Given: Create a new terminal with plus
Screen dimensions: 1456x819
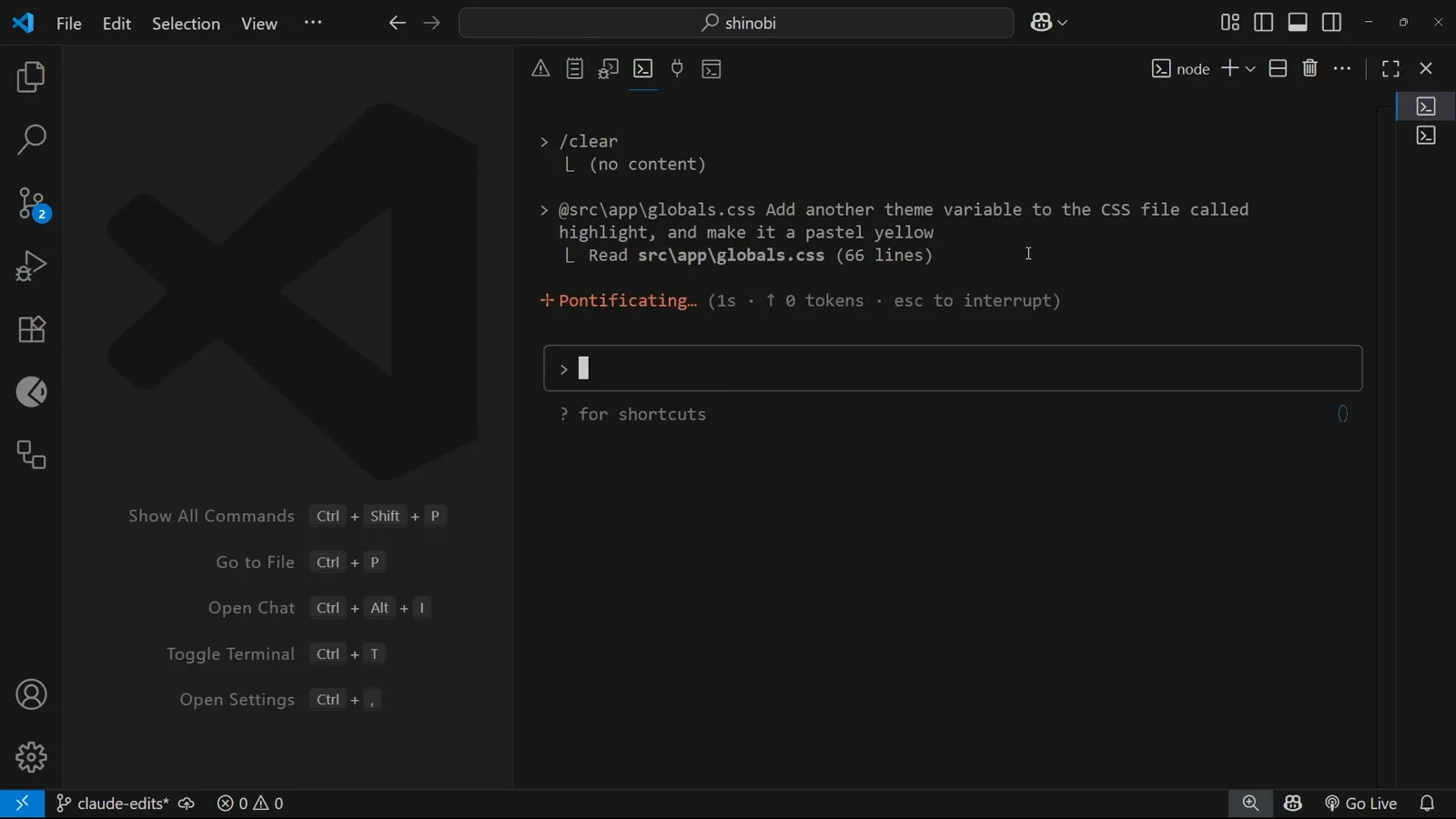Looking at the screenshot, I should pyautogui.click(x=1229, y=68).
